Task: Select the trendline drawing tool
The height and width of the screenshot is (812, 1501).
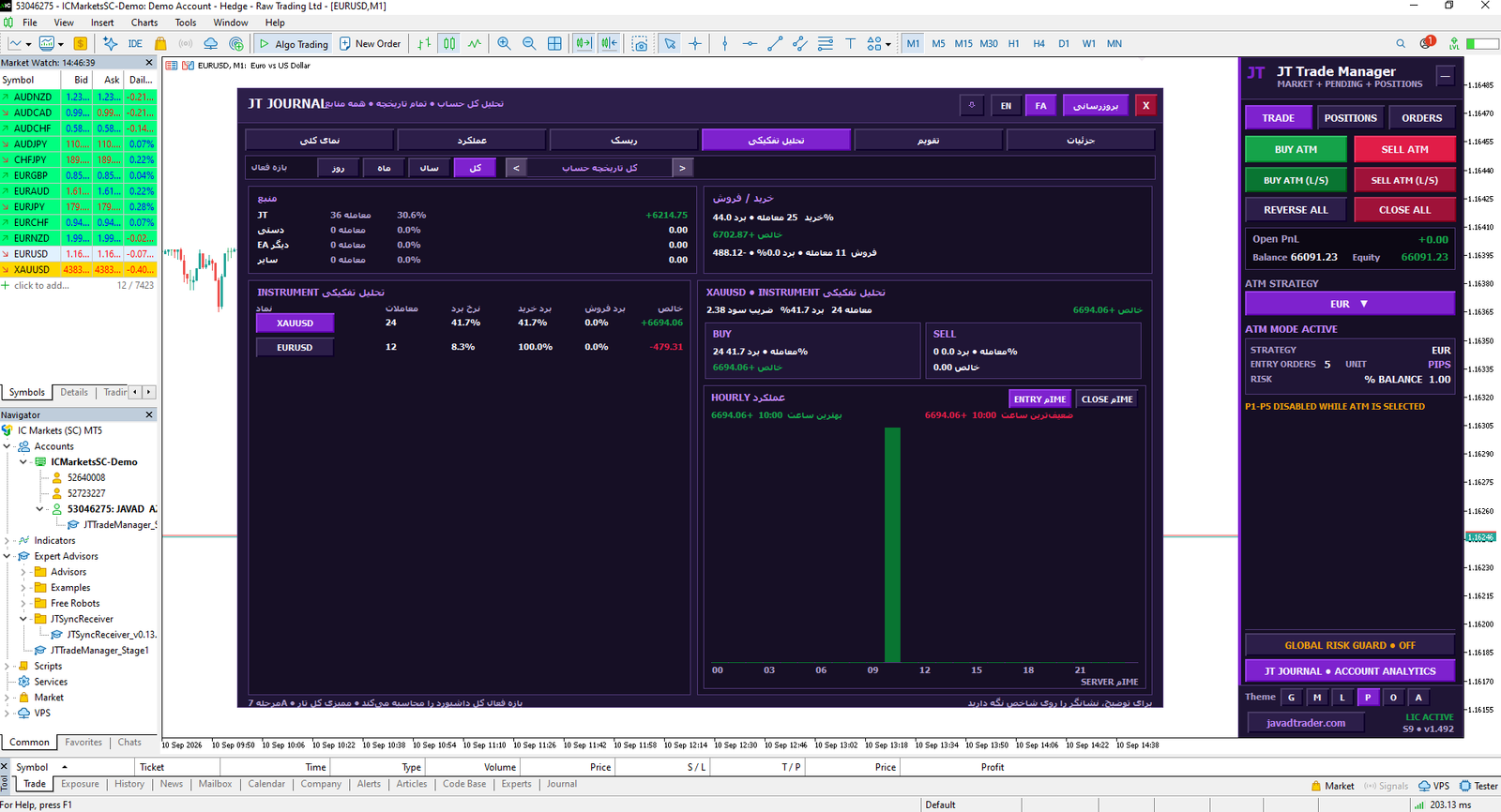Action: tap(775, 43)
